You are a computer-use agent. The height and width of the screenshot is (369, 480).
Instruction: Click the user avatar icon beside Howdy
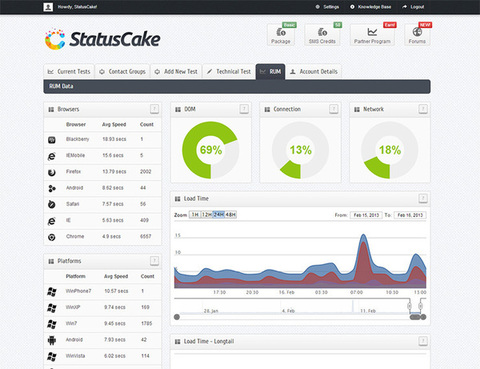[x=48, y=7]
